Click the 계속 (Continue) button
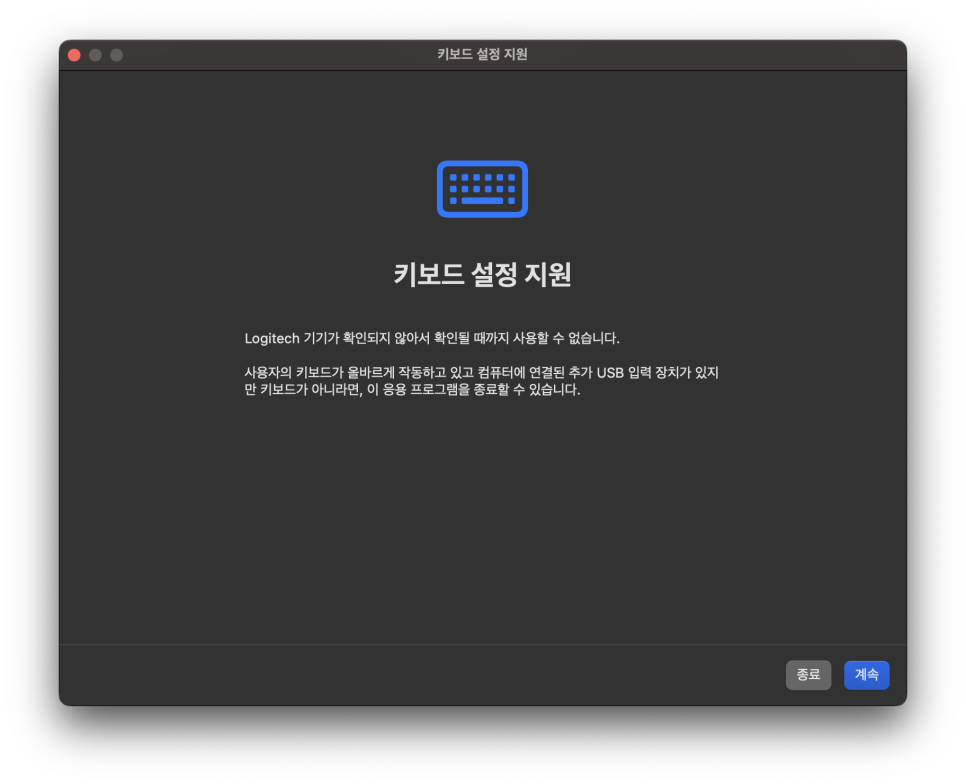Image resolution: width=966 pixels, height=784 pixels. point(866,675)
